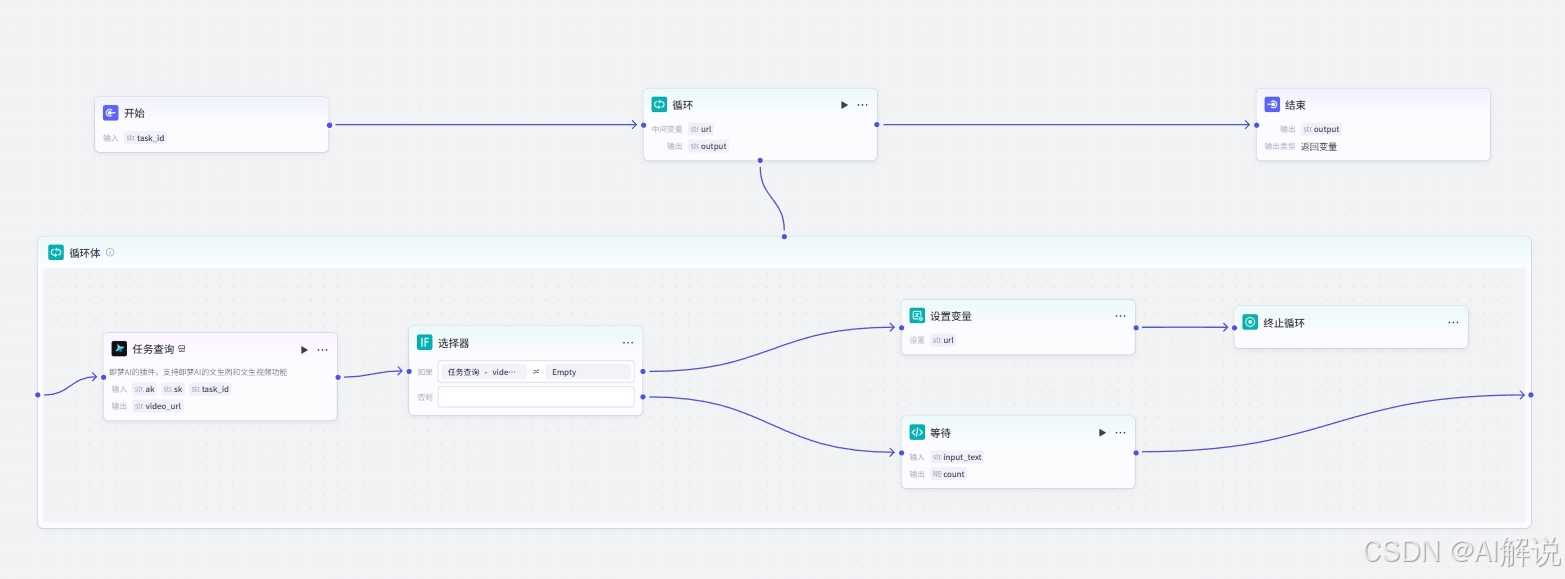Viewport: 1565px width, 579px height.
Task: Click the video_url output in 任务查询 node
Action: tap(158, 406)
